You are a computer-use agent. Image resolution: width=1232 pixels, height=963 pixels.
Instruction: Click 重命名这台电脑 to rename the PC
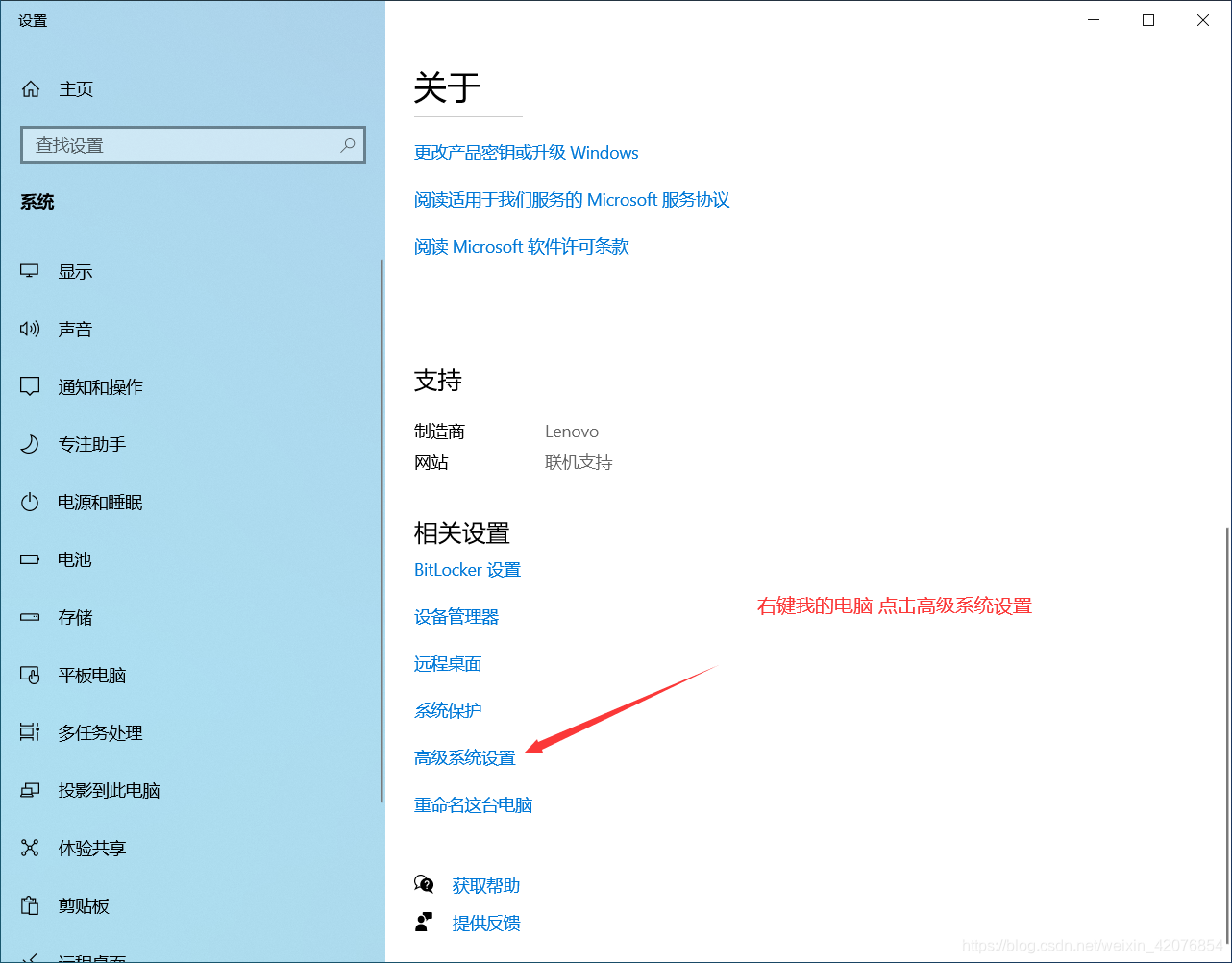[x=474, y=805]
